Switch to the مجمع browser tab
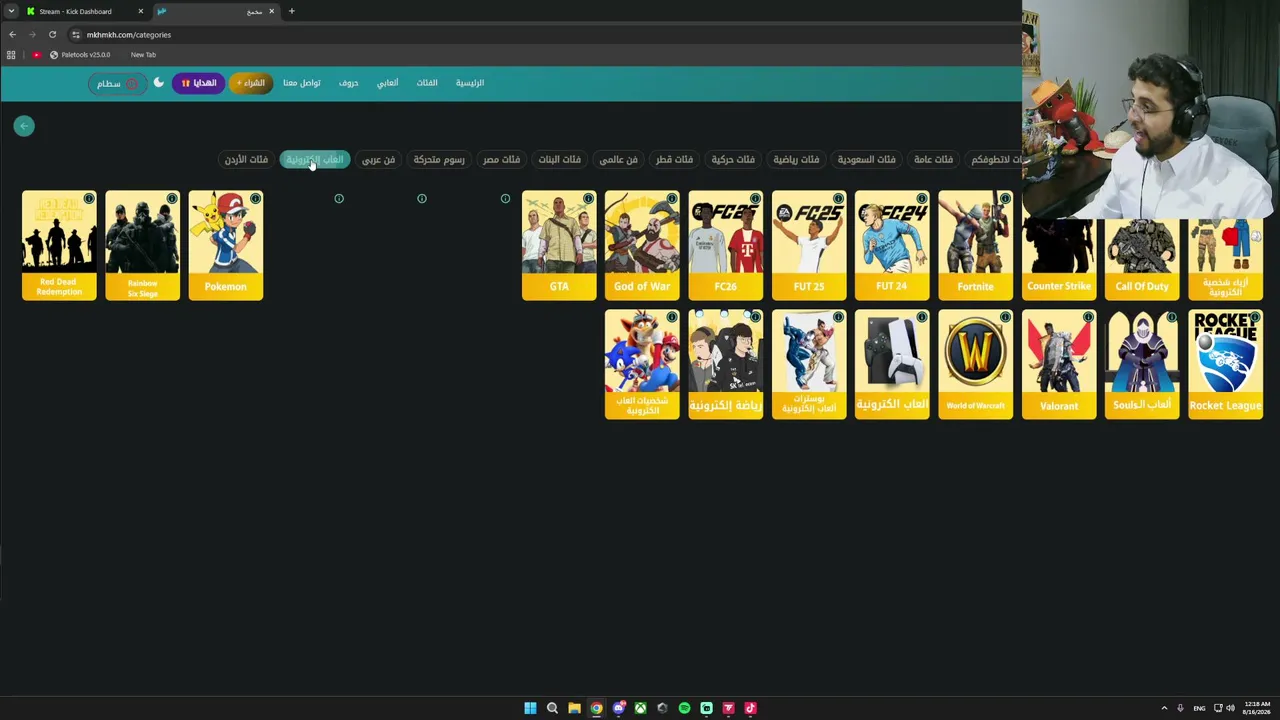Viewport: 1280px width, 720px height. (x=215, y=11)
